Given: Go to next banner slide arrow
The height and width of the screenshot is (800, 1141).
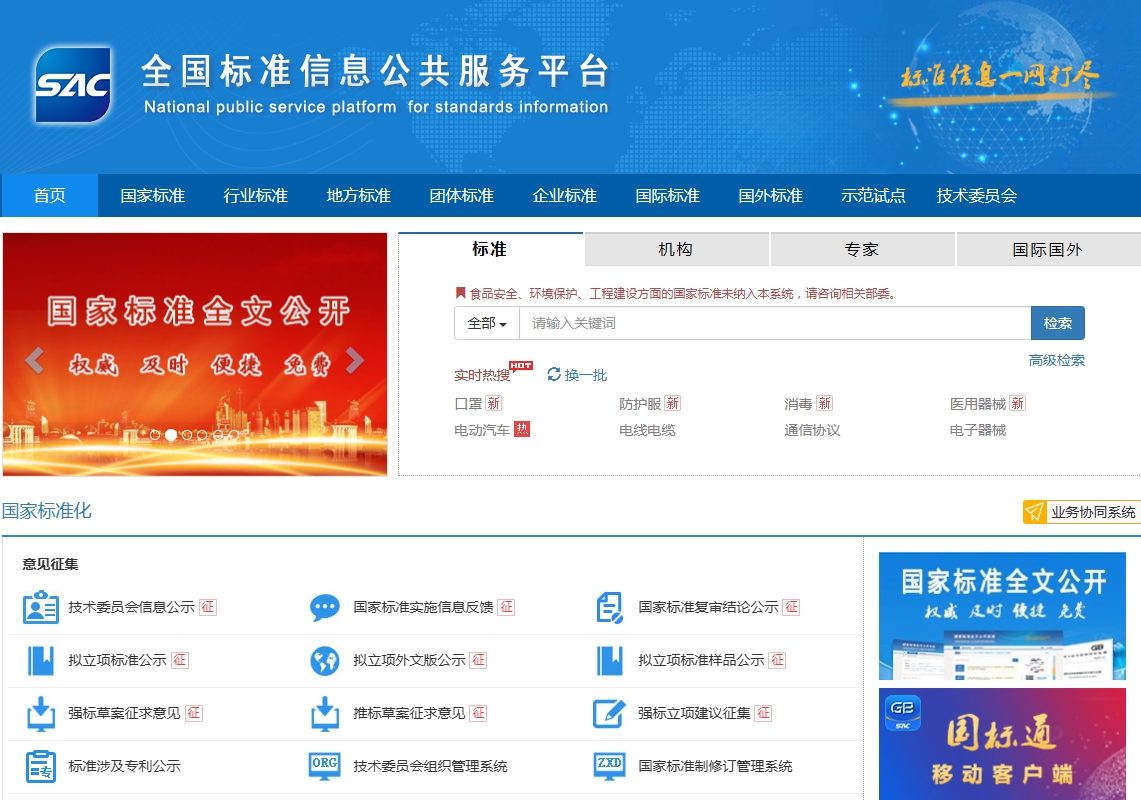Looking at the screenshot, I should point(355,361).
